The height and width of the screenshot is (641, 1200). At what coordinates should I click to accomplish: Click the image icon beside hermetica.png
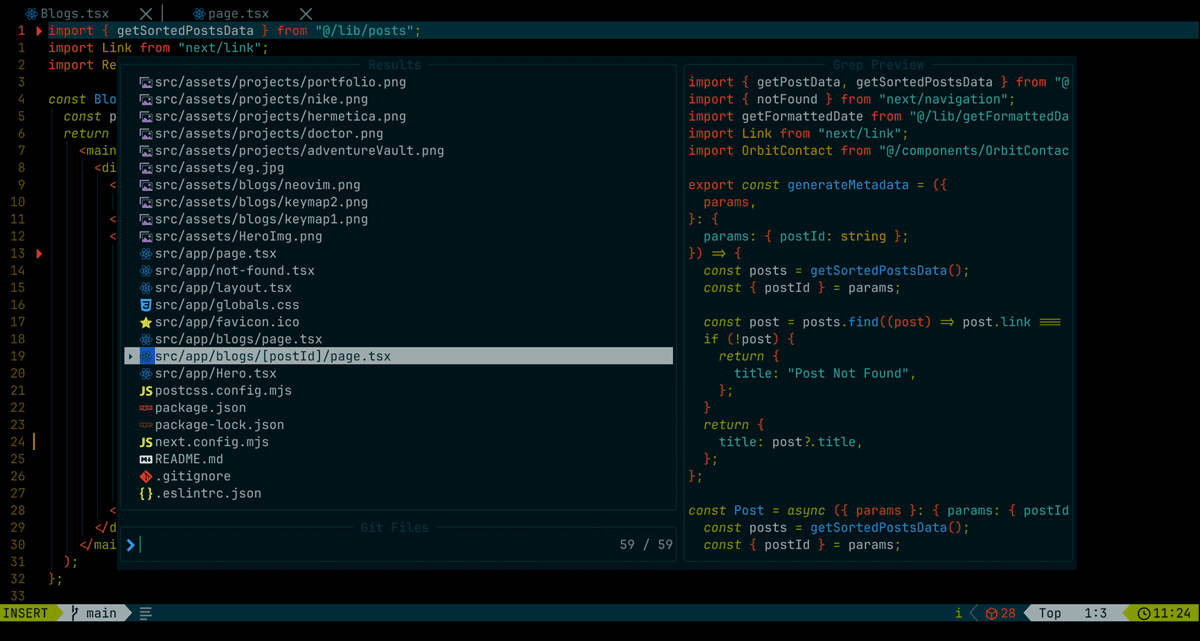146,116
